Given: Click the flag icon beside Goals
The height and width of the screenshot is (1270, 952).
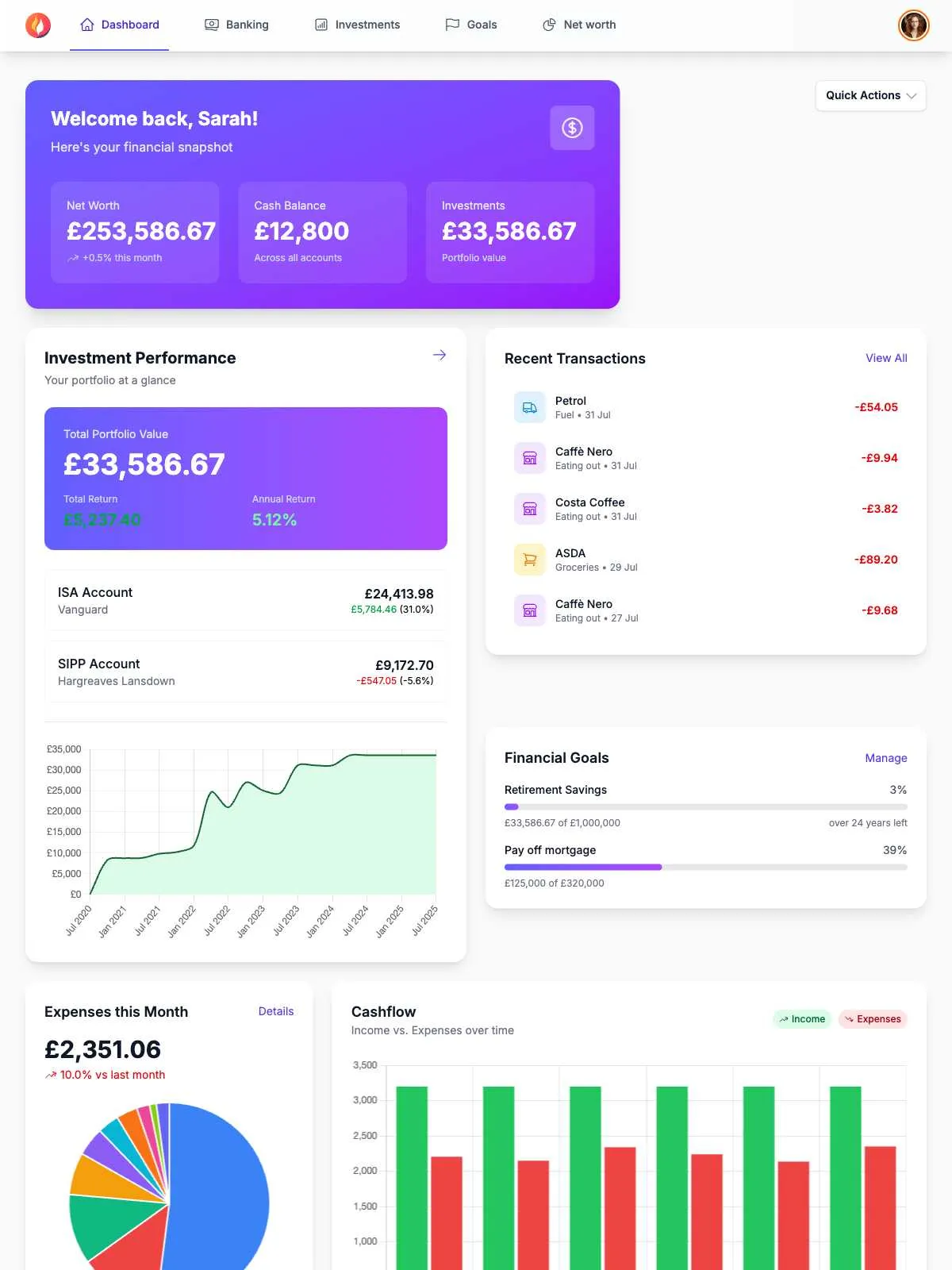Looking at the screenshot, I should pyautogui.click(x=452, y=25).
